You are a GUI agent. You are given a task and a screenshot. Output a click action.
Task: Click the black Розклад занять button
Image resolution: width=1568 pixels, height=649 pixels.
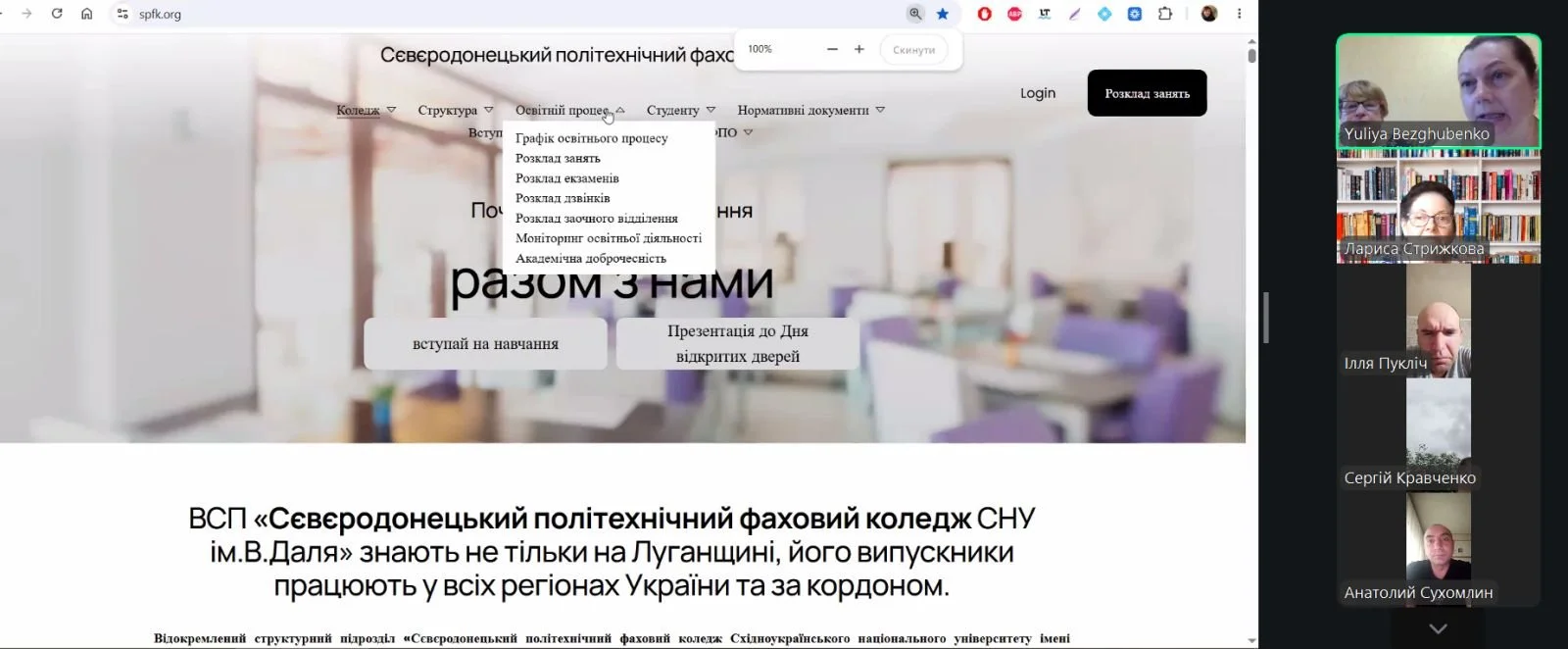(1148, 93)
